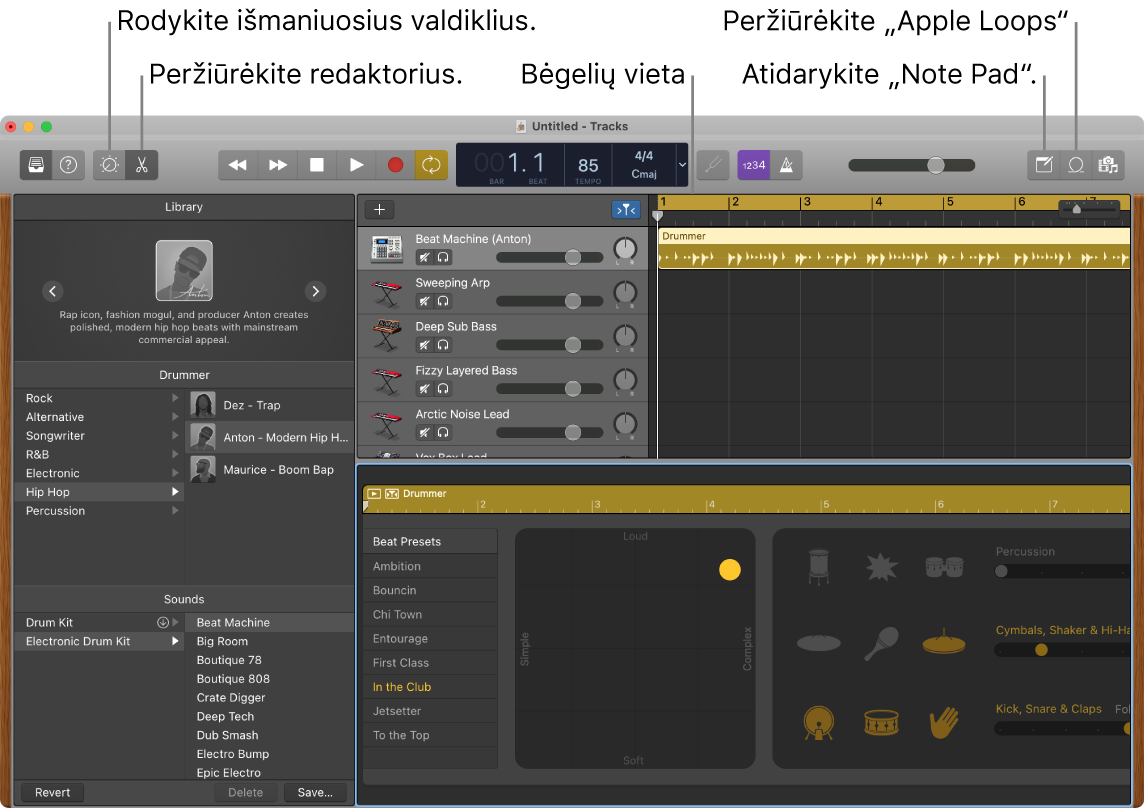Click the metronome icon
Screen dimensions: 1144x809
point(786,165)
